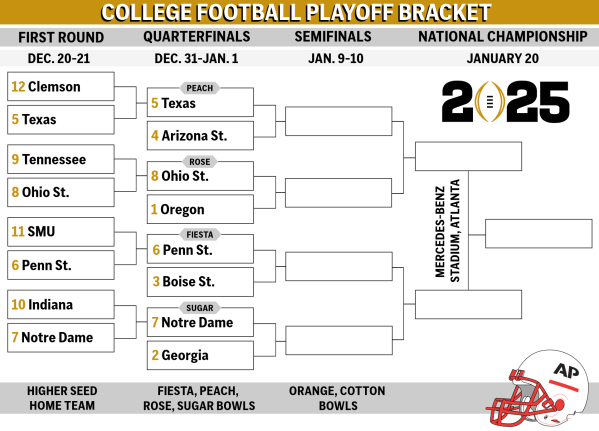Select the Sugar bowl label

[200, 308]
